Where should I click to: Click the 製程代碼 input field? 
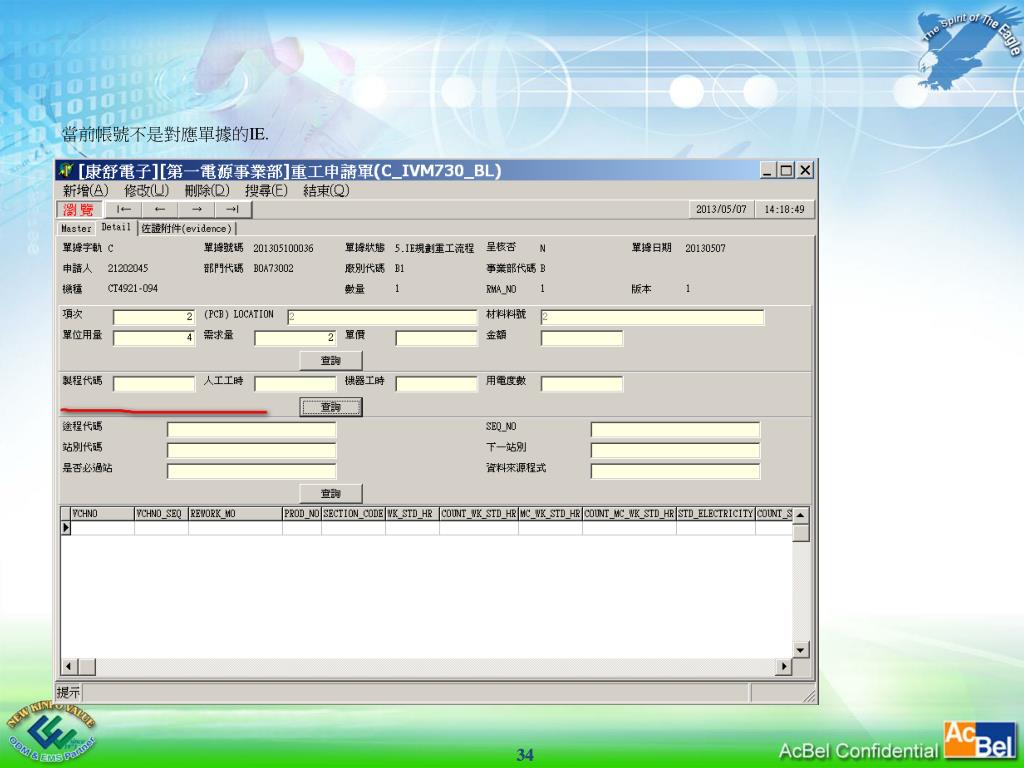click(154, 384)
